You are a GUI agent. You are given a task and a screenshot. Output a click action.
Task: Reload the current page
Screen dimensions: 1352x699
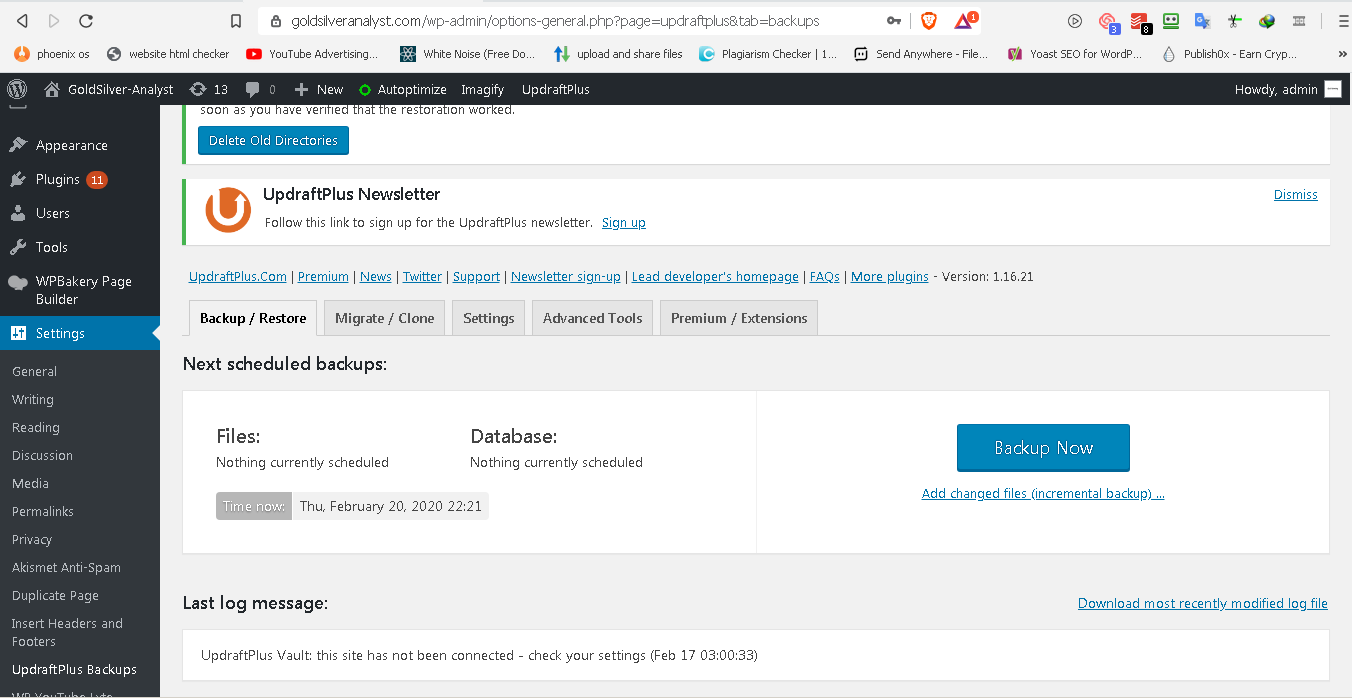(86, 20)
